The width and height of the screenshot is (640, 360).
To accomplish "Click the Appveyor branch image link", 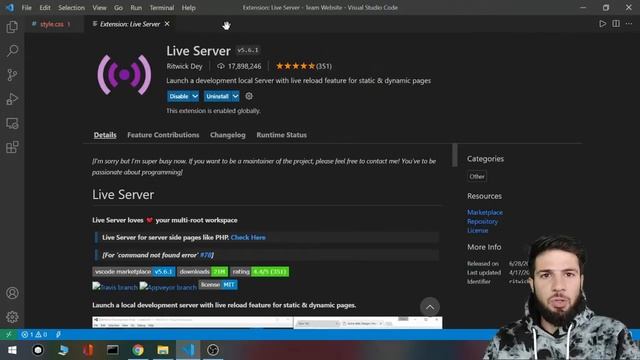I will (168, 287).
